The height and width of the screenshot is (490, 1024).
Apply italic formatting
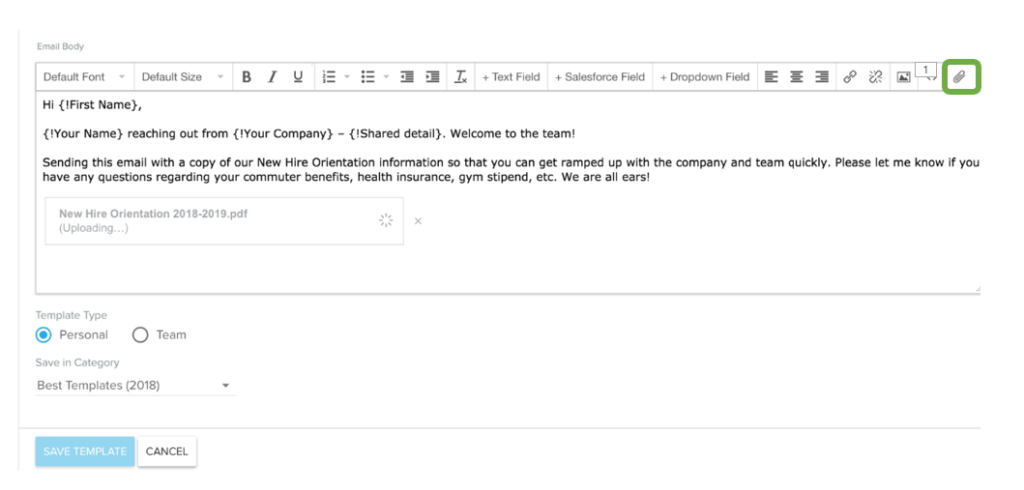pos(272,77)
